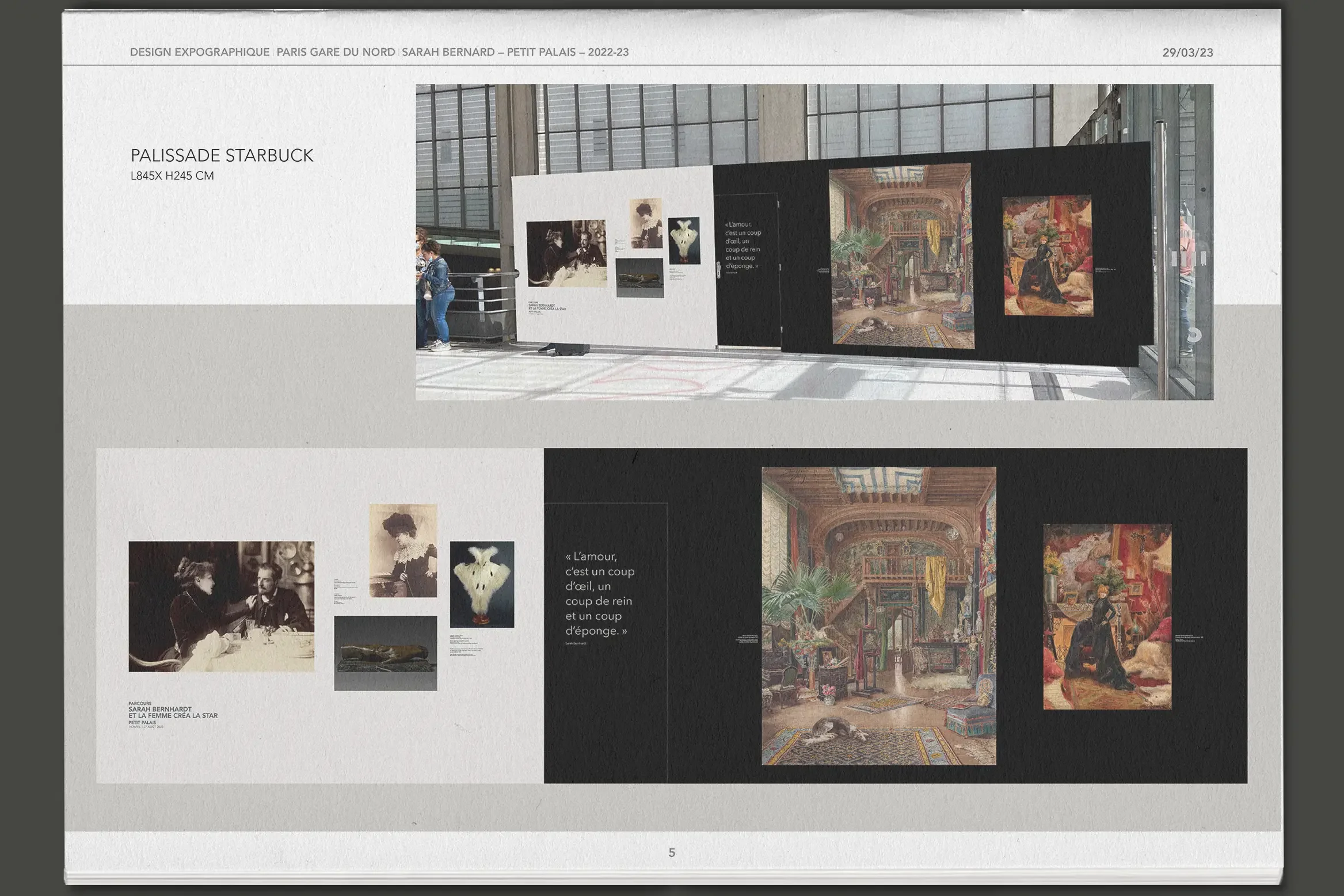Select the large dining couple photo in flat layout
Viewport: 1344px width, 896px height.
222,606
